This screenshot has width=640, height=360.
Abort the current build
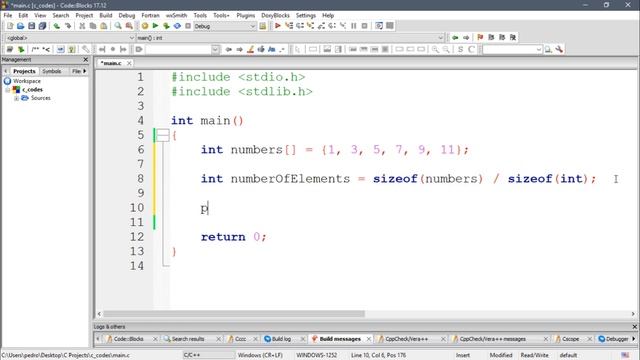[188, 26]
